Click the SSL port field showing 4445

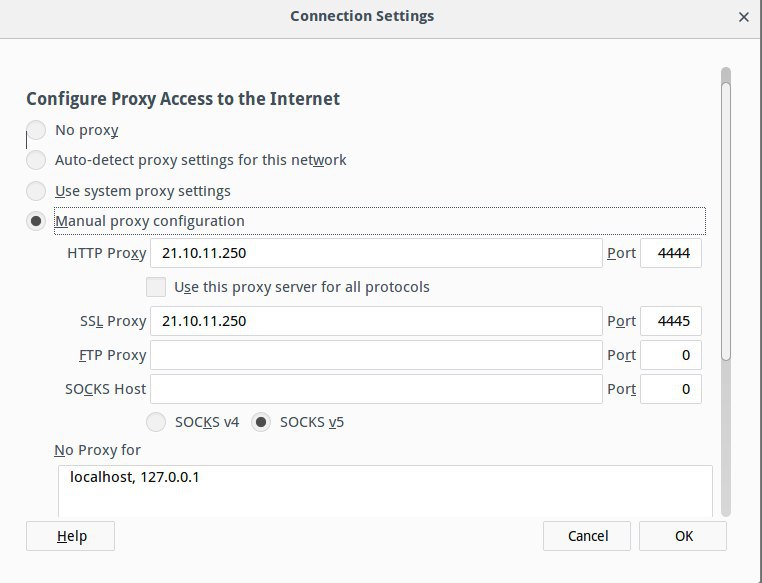(x=671, y=321)
